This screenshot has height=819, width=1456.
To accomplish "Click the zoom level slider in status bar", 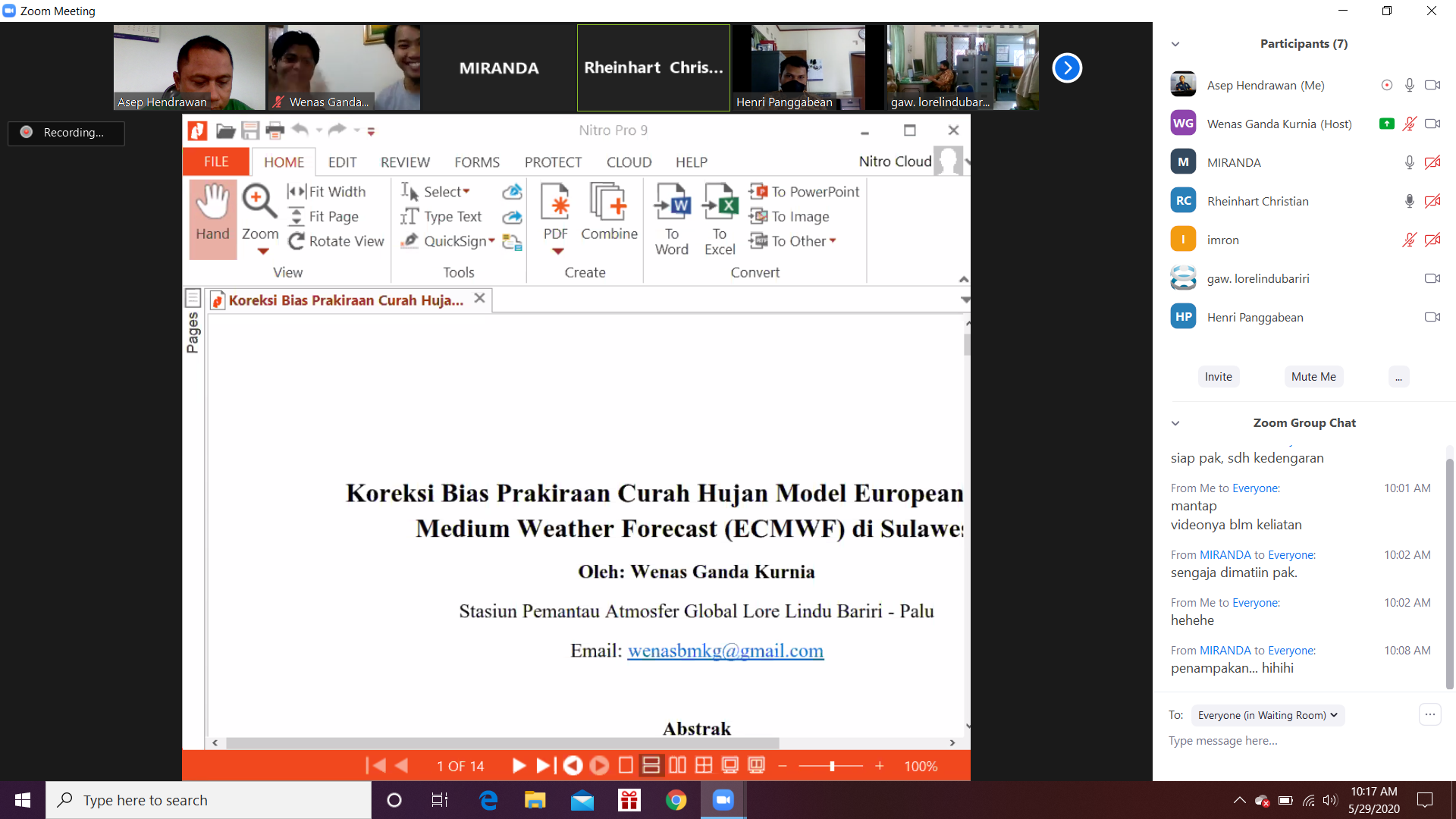I will (832, 766).
